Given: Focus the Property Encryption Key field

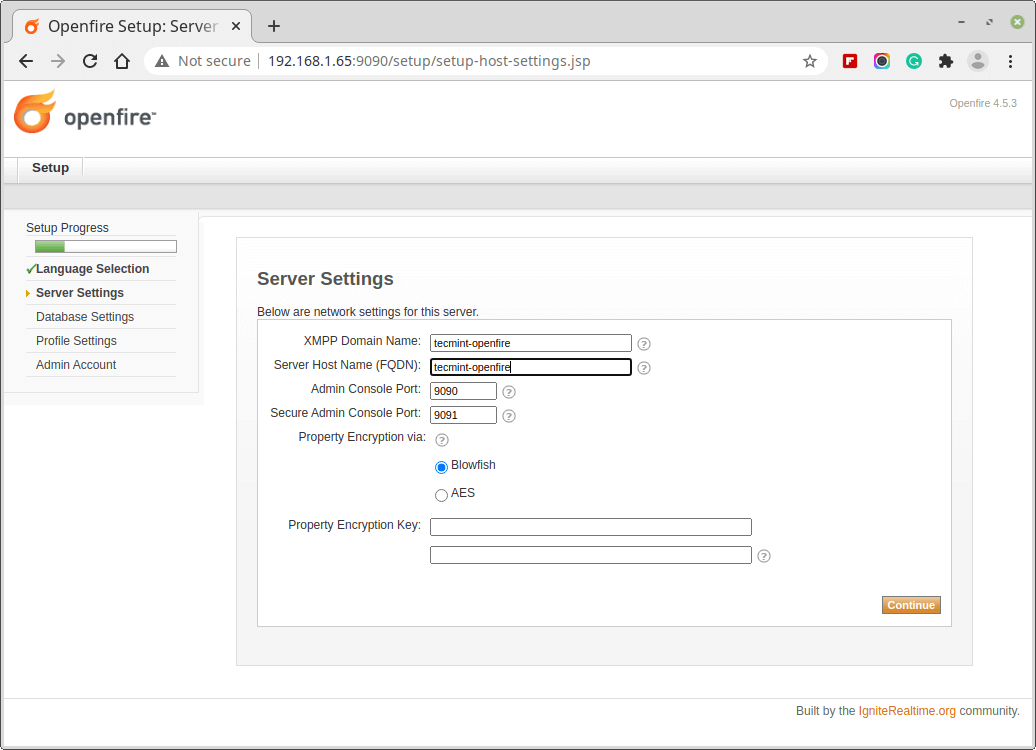Looking at the screenshot, I should [590, 527].
